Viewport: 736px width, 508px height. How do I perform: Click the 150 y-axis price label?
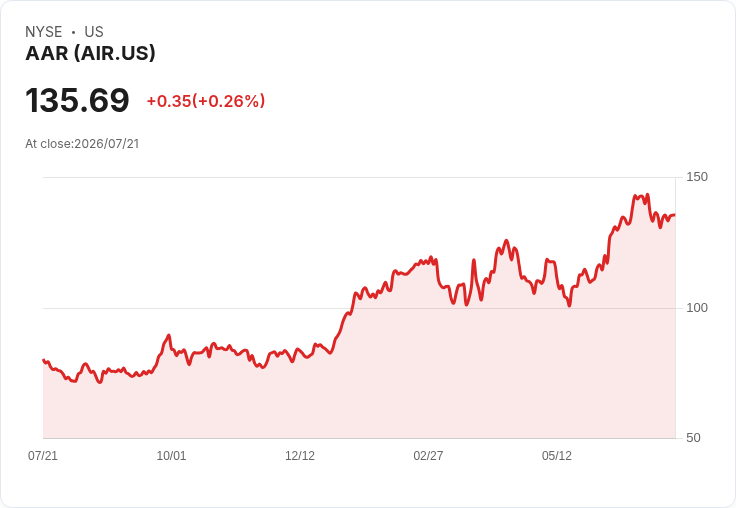pyautogui.click(x=697, y=177)
